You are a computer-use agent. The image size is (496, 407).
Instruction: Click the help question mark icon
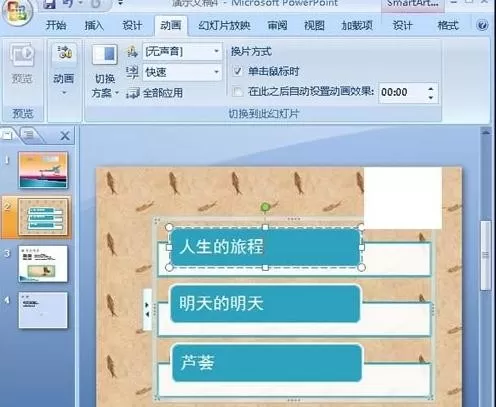[x=482, y=25]
